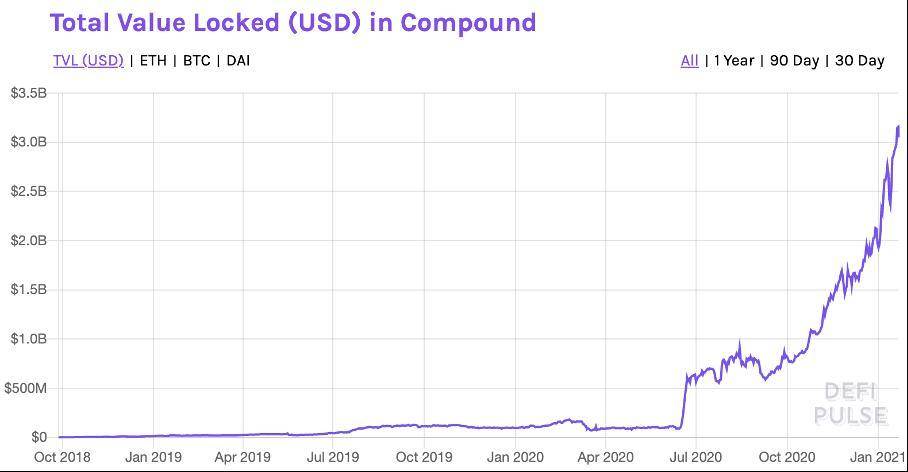
Task: Click the Jan 2021 x-axis label
Action: coord(879,457)
